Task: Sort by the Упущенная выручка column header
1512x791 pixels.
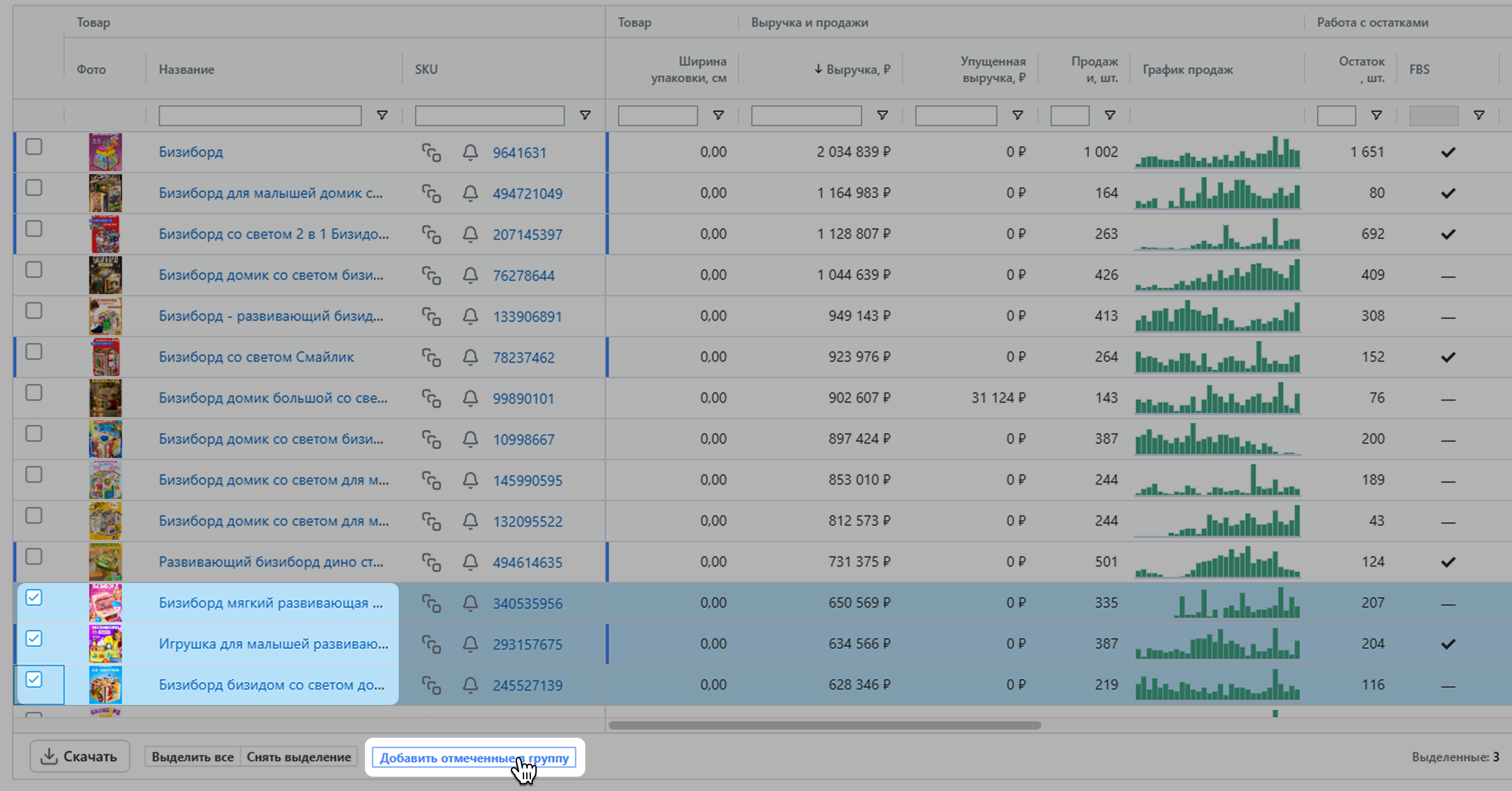Action: click(x=993, y=69)
